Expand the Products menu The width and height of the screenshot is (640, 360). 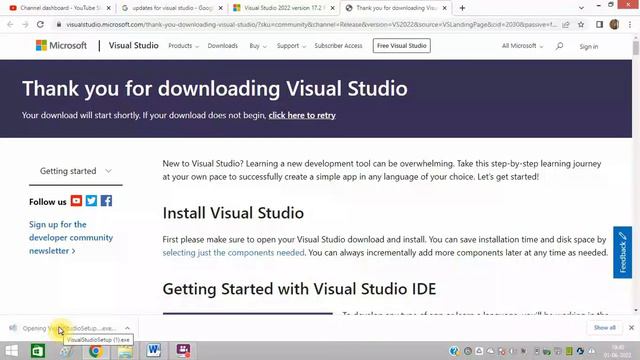pyautogui.click(x=184, y=46)
